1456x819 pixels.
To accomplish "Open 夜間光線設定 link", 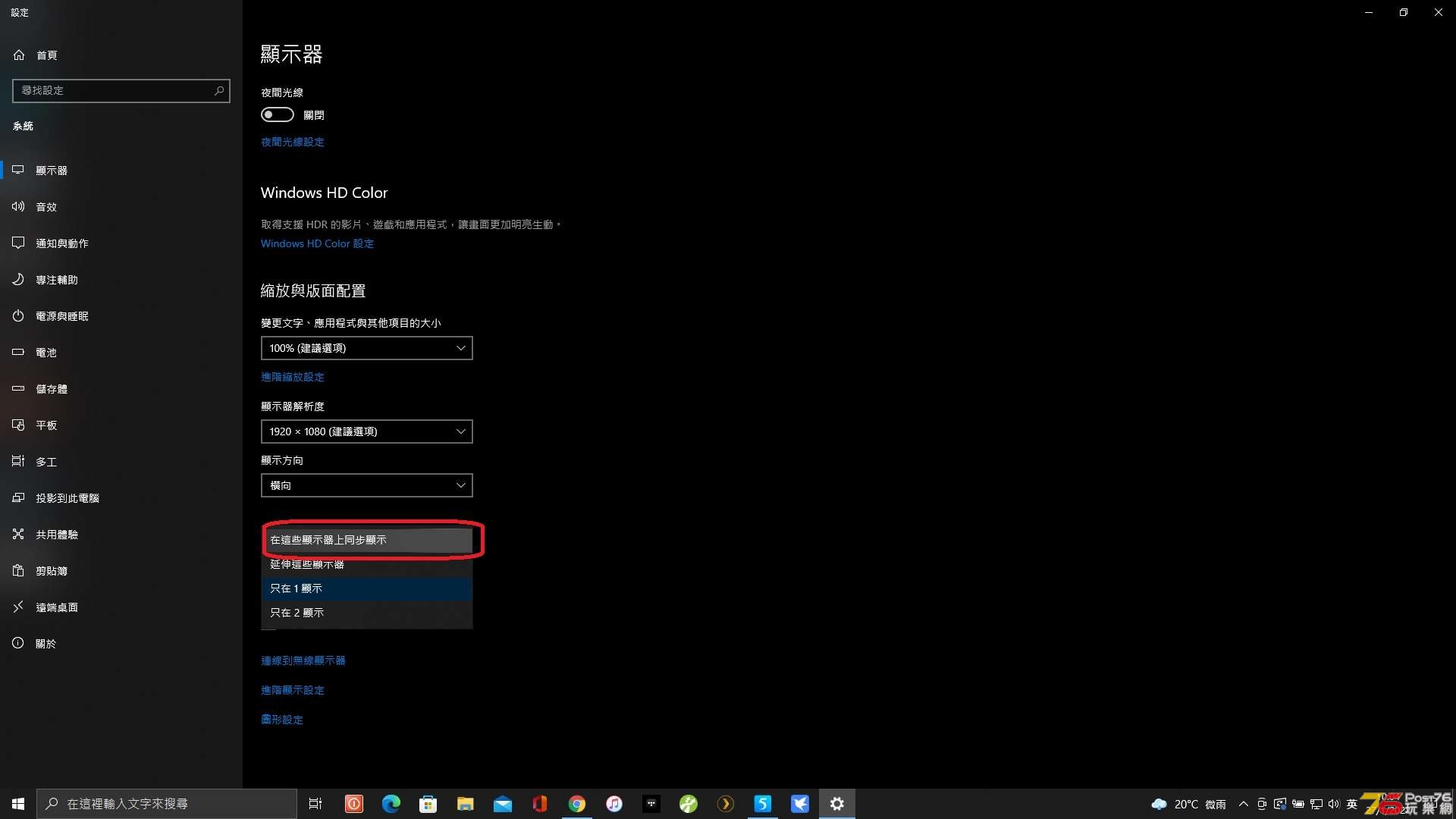I will coord(292,142).
